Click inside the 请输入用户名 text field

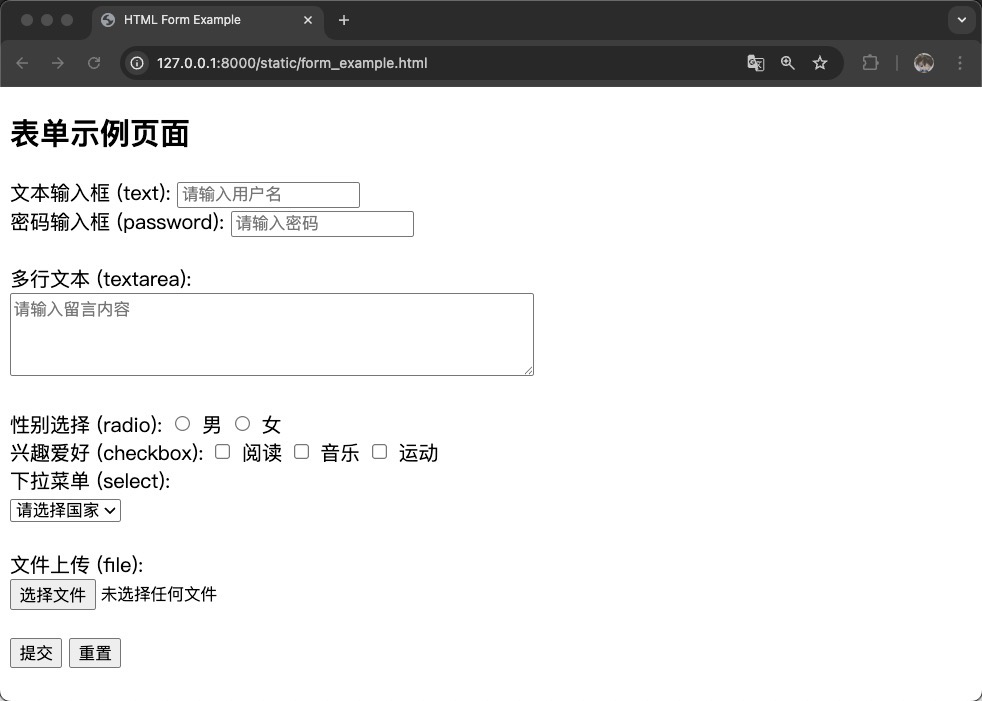267,194
